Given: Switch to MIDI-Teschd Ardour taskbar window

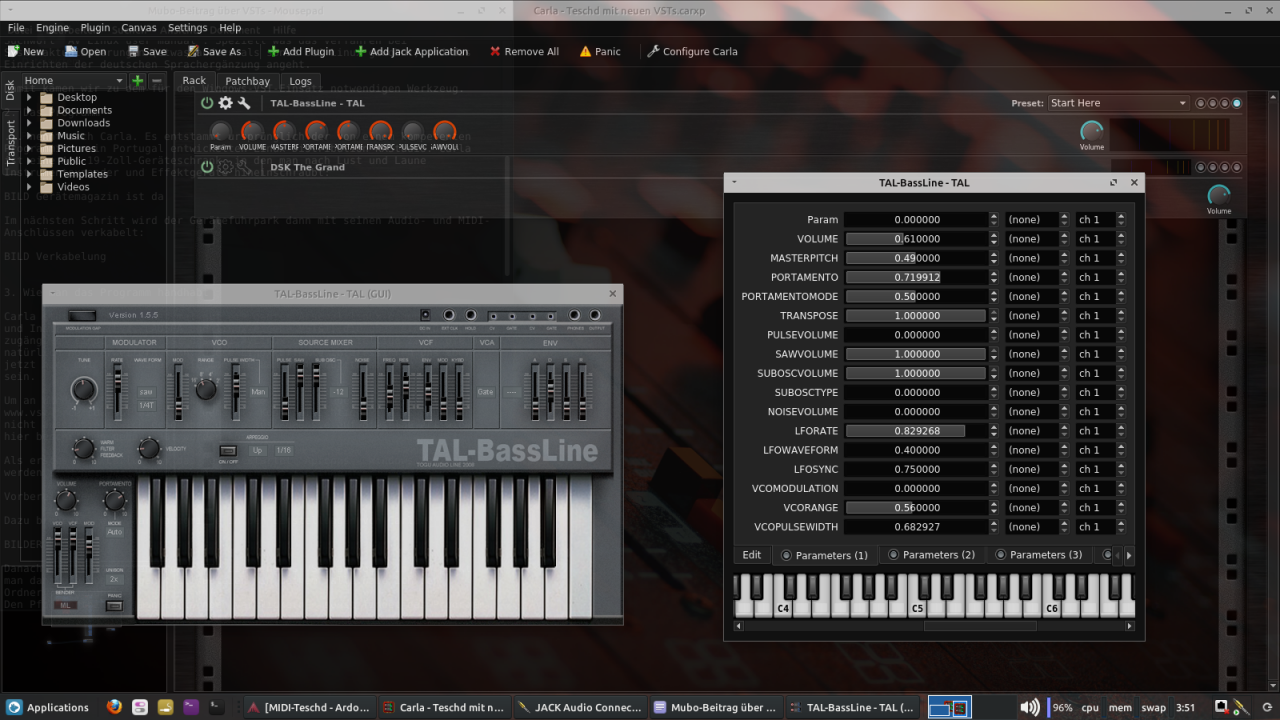Looking at the screenshot, I should pyautogui.click(x=310, y=707).
